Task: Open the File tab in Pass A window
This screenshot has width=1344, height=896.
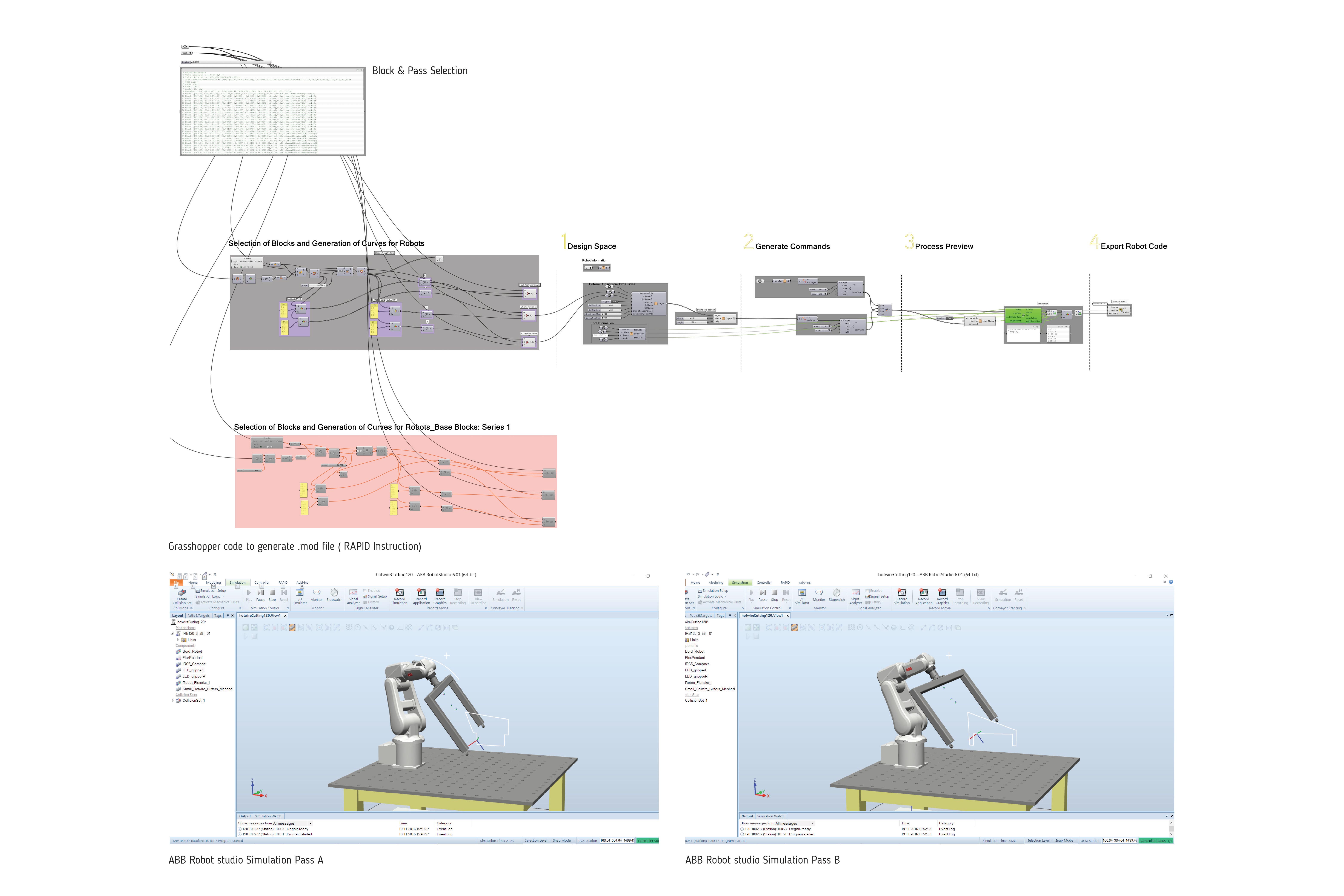Action: 177,583
